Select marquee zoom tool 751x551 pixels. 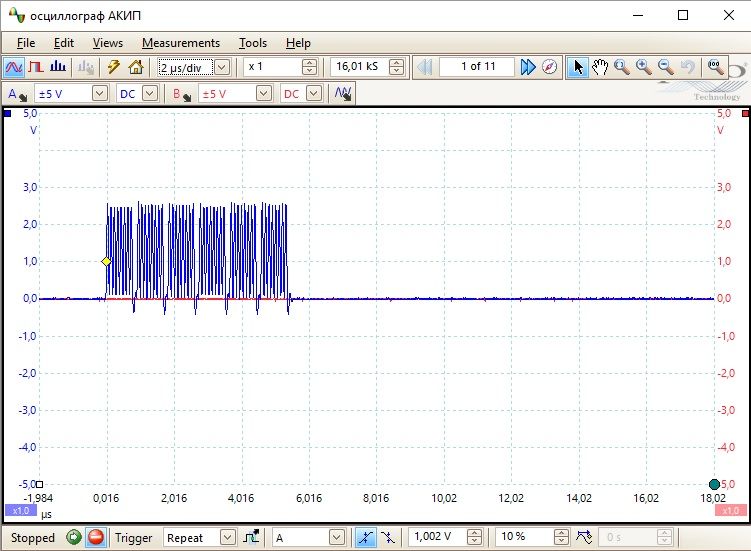click(622, 67)
